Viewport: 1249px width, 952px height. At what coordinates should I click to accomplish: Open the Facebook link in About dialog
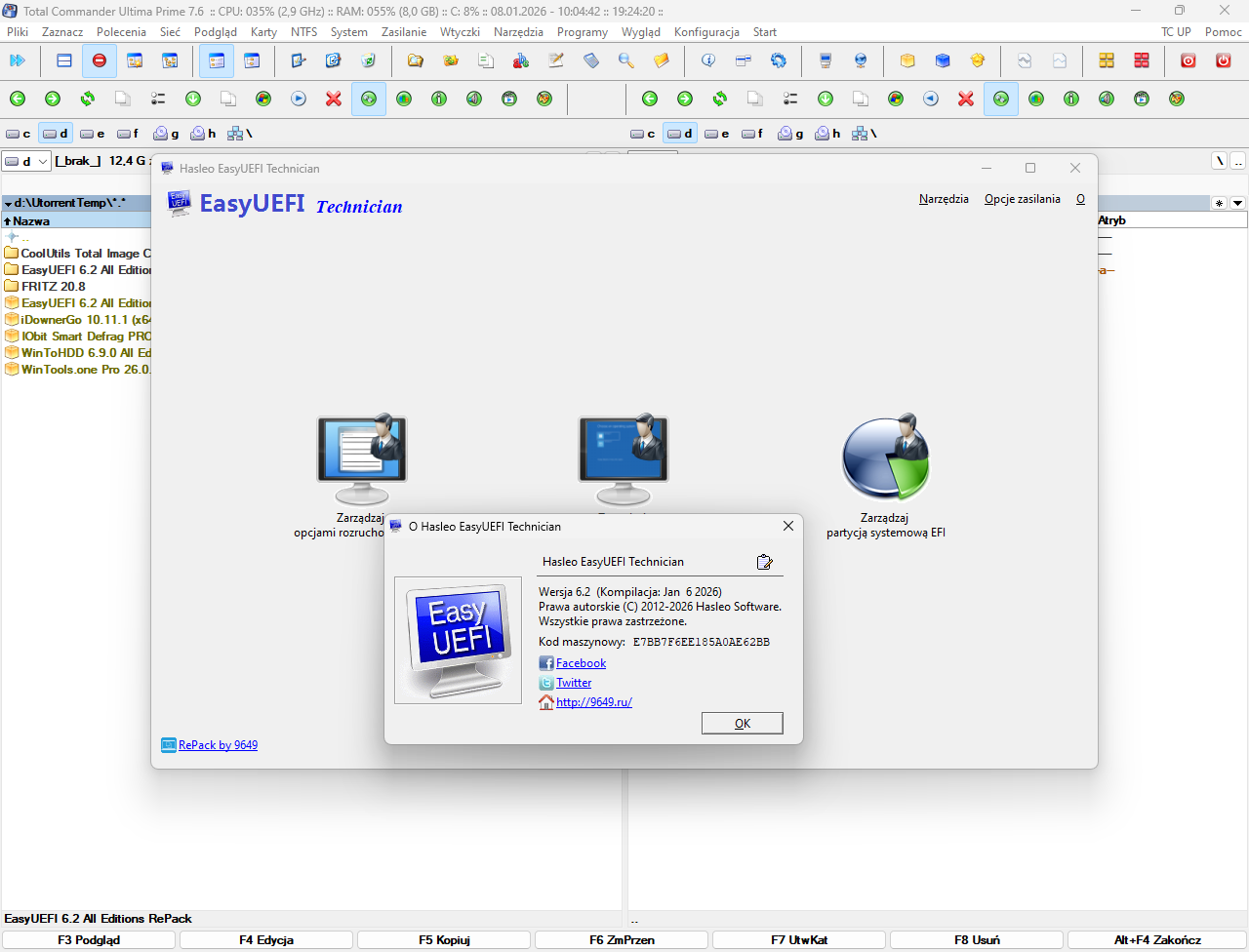point(581,663)
